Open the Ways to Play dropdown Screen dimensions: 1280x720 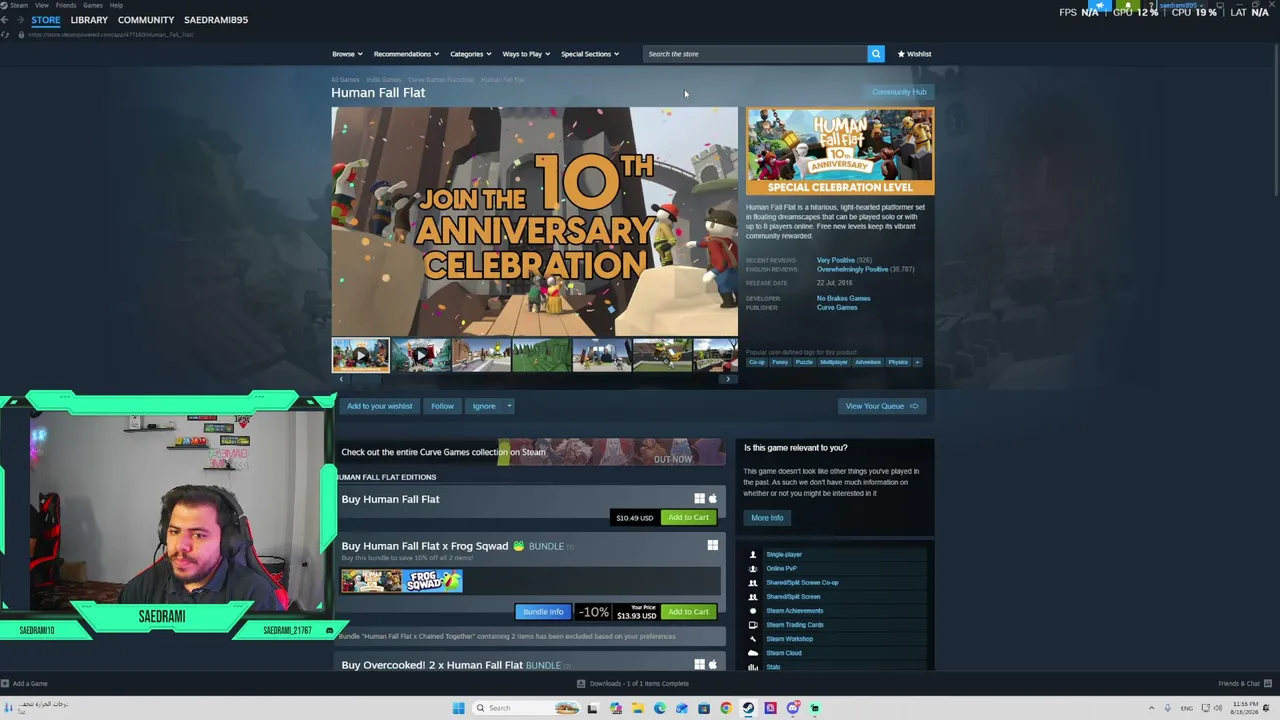coord(525,54)
